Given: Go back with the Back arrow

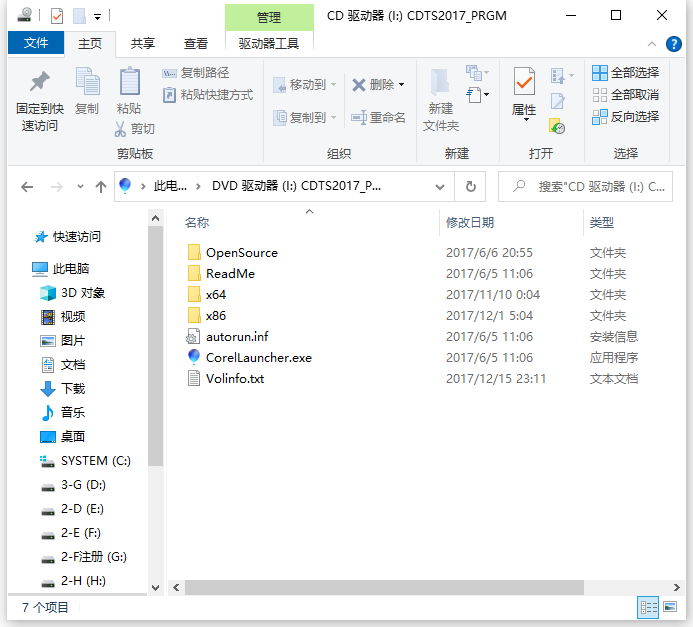Looking at the screenshot, I should tap(27, 187).
